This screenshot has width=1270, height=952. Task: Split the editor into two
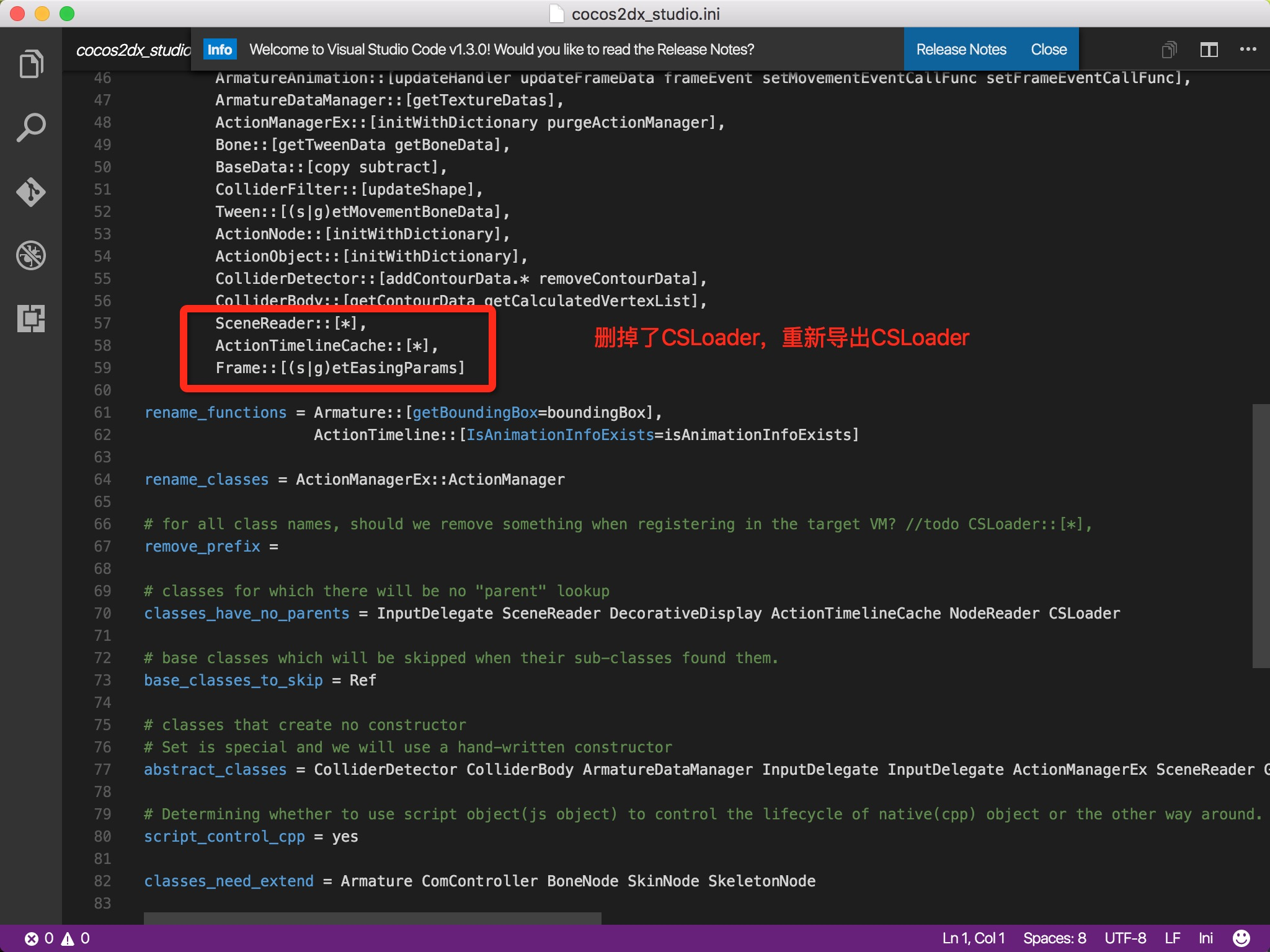coord(1209,50)
